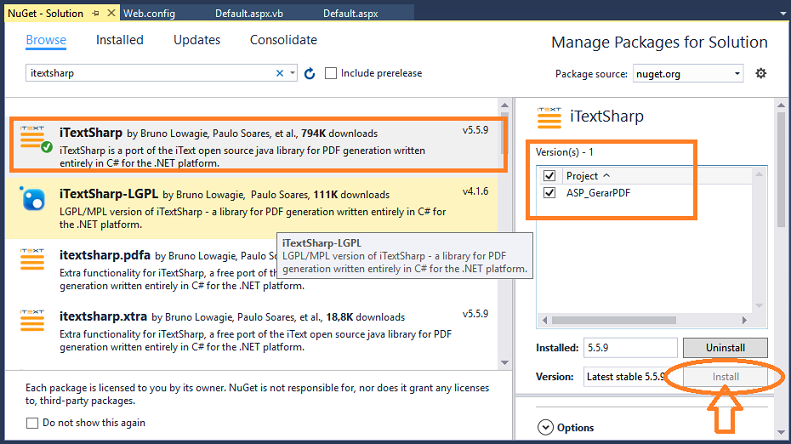Click the details pane scrollbar thumb
791x444 pixels.
click(x=781, y=169)
